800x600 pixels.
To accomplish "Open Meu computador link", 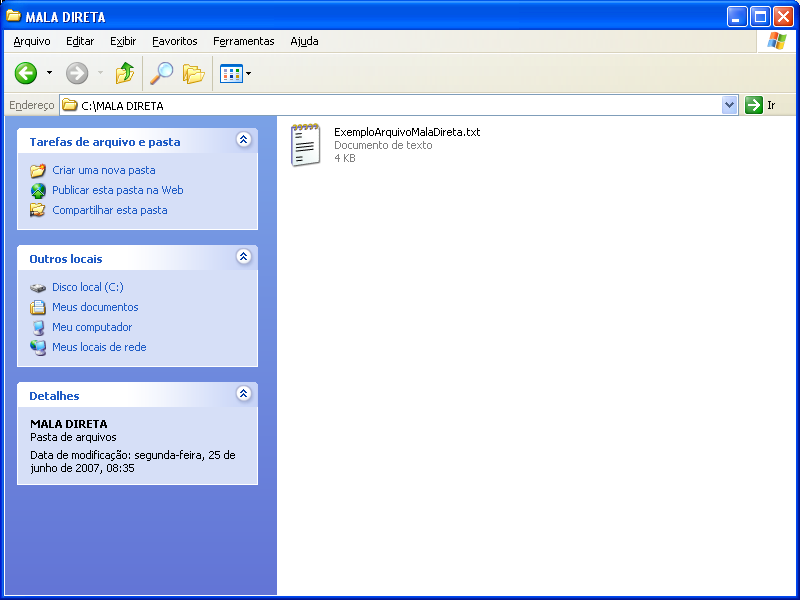I will click(92, 327).
